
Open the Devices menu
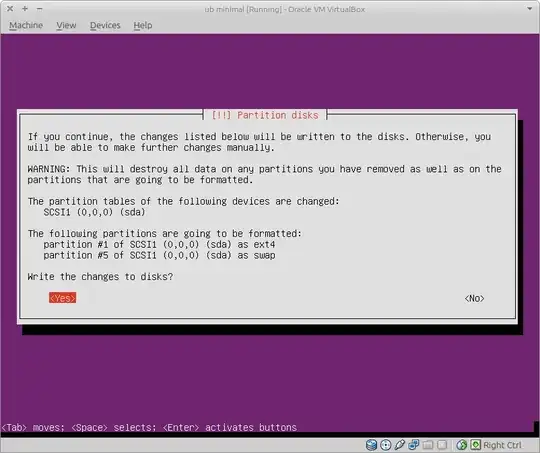pos(105,25)
